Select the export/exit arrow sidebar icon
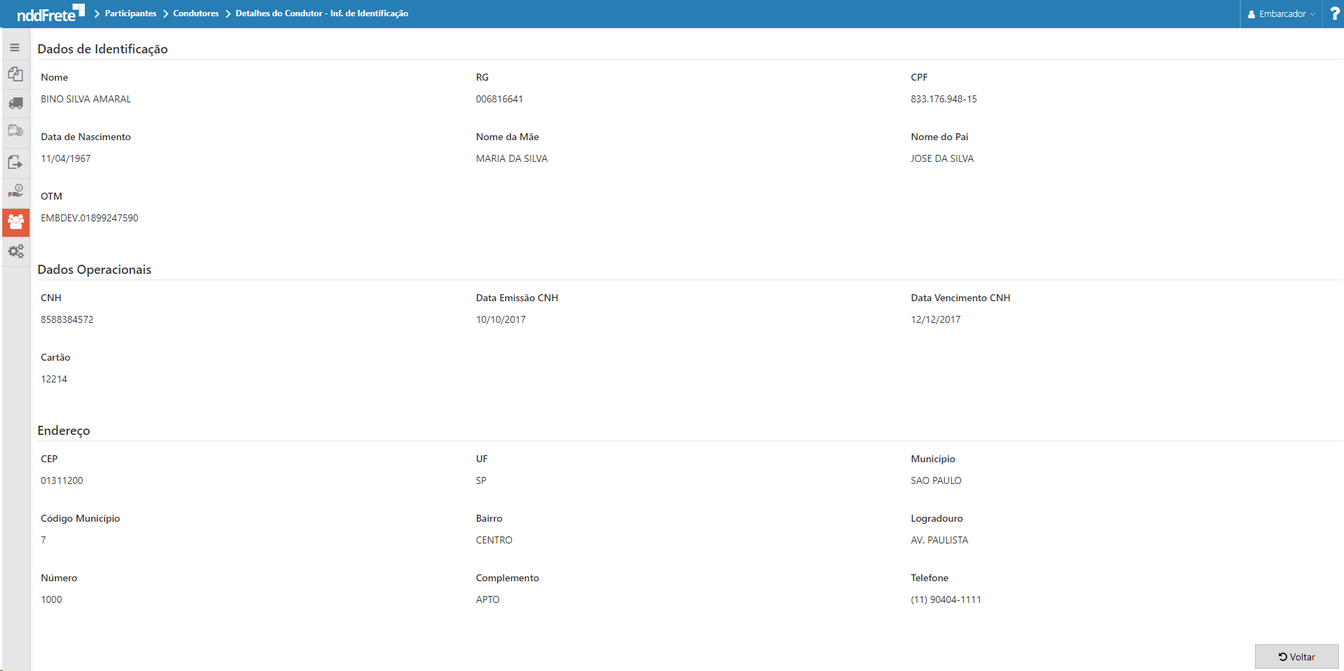 pyautogui.click(x=15, y=162)
